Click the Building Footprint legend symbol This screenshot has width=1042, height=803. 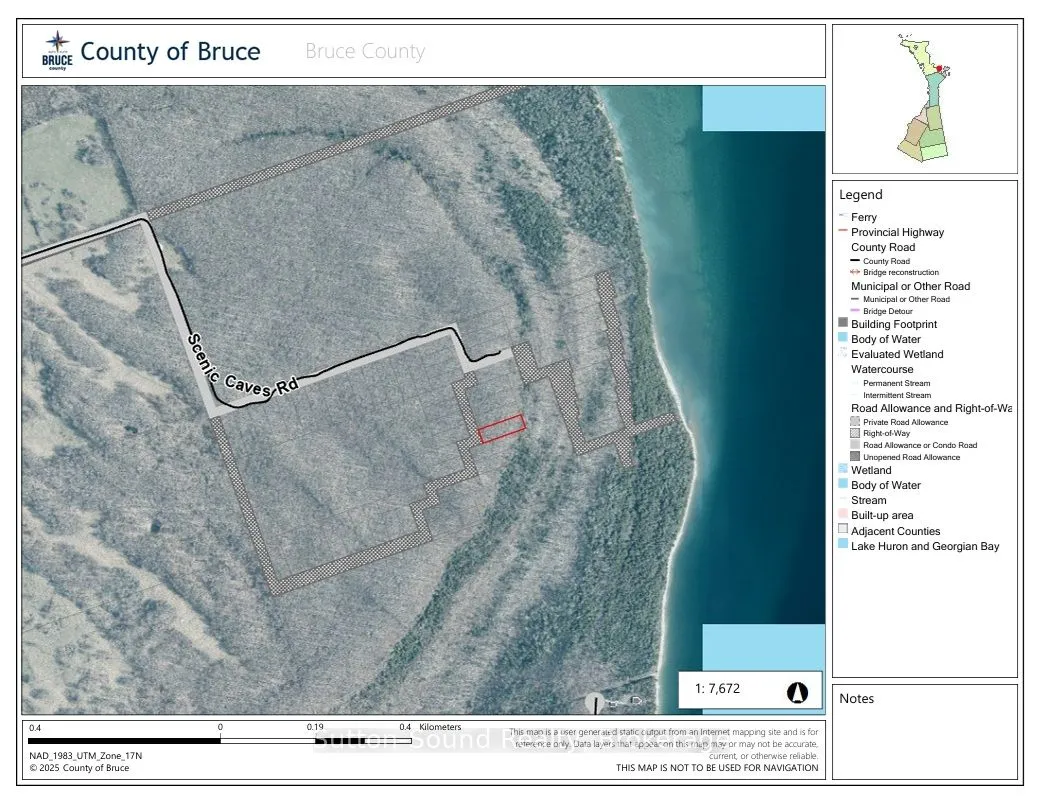(x=843, y=323)
